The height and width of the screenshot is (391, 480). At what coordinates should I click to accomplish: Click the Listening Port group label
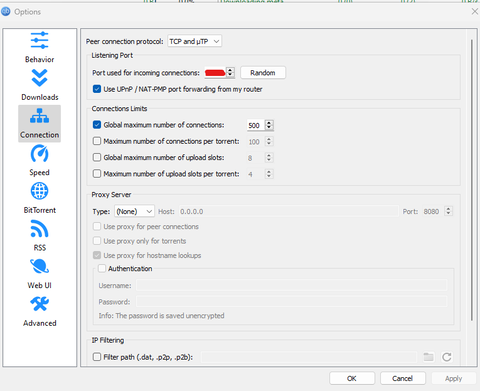[112, 55]
